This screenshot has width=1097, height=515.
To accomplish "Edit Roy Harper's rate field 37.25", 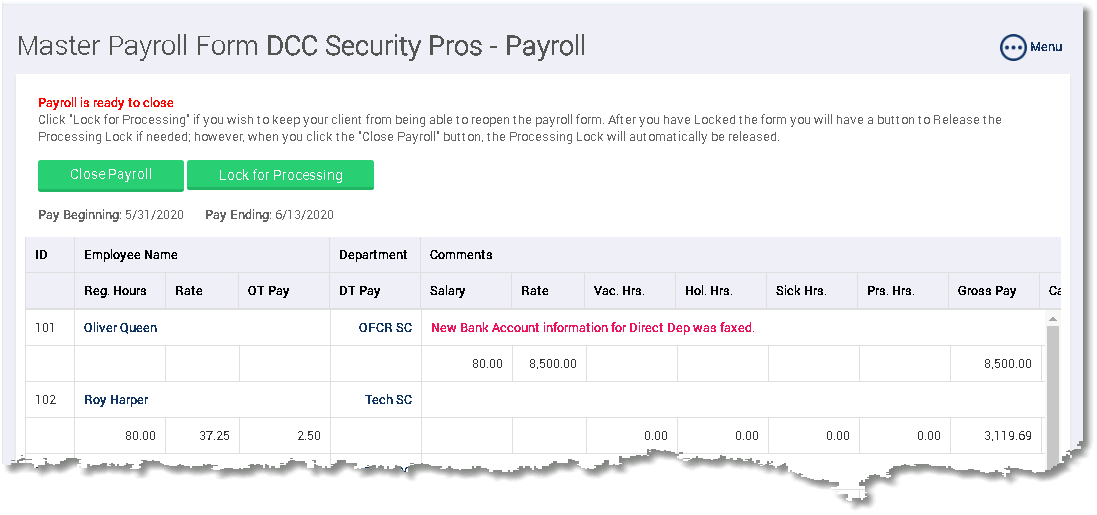I will [x=202, y=436].
